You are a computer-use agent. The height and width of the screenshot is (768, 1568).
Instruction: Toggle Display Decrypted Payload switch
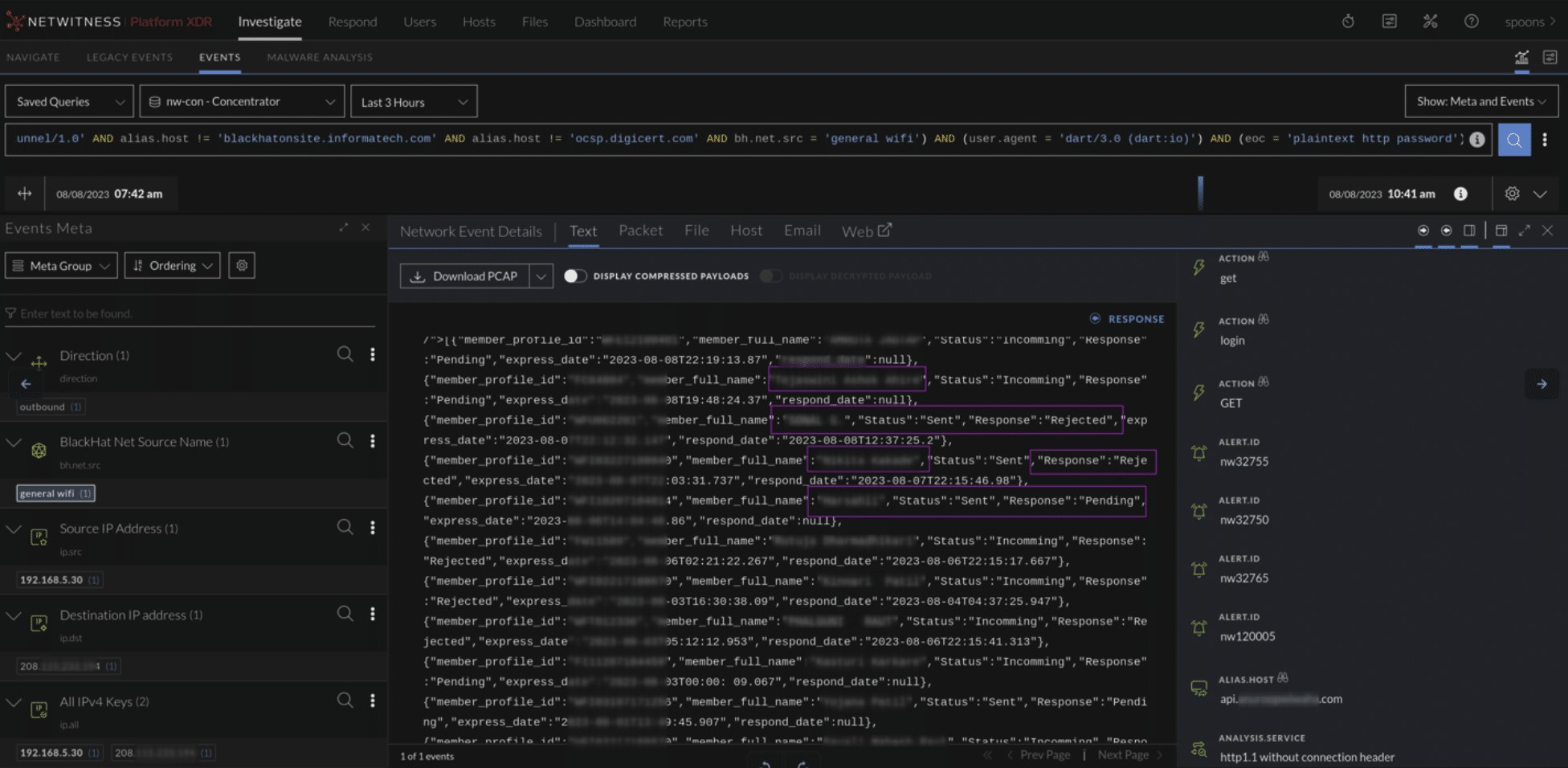pyautogui.click(x=770, y=276)
